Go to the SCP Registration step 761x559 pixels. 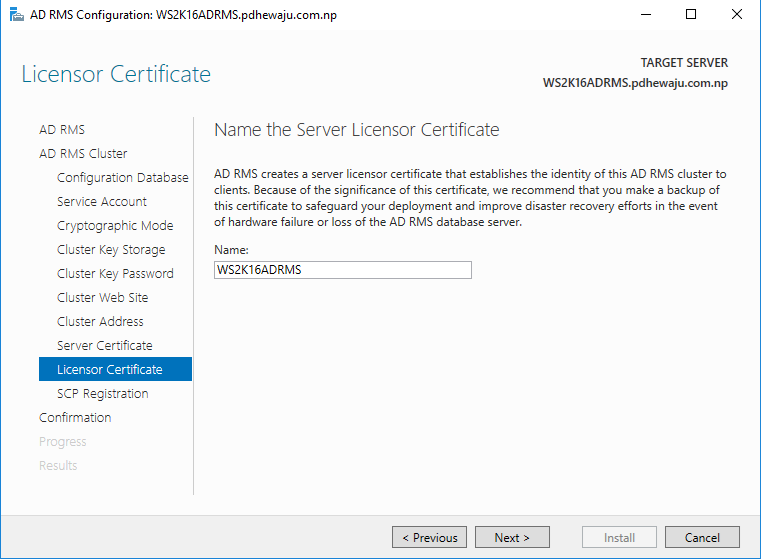tap(102, 394)
